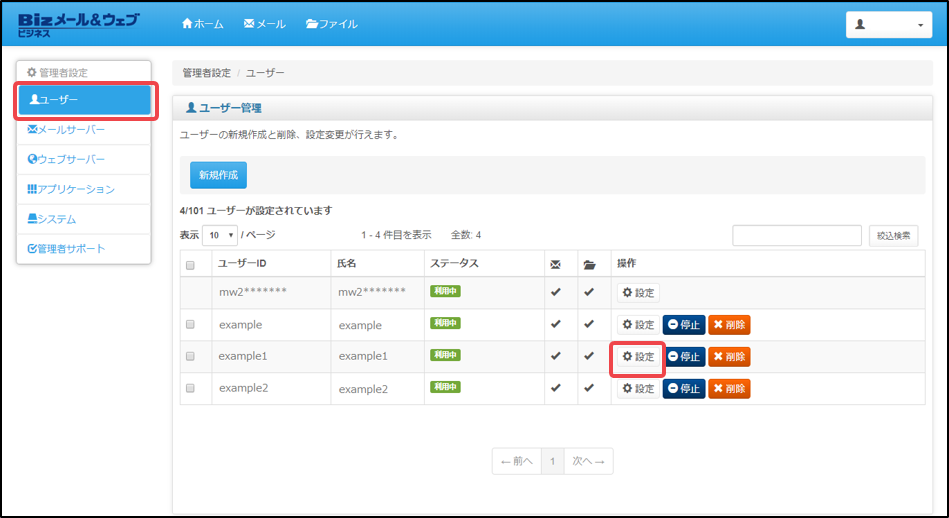Stop the example2 user account

(x=684, y=388)
